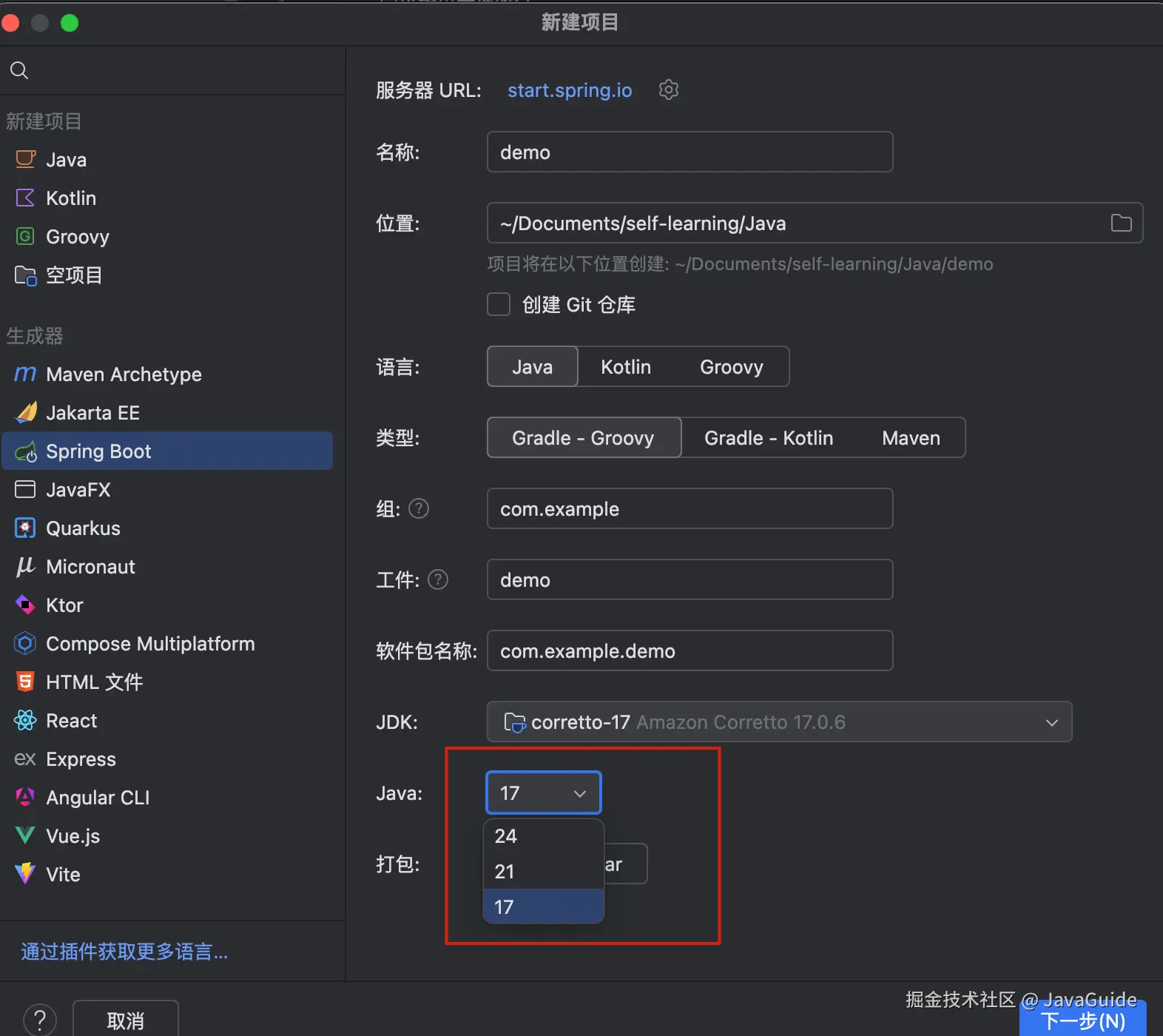This screenshot has height=1036, width=1163.
Task: Set language to Java
Action: 532,366
